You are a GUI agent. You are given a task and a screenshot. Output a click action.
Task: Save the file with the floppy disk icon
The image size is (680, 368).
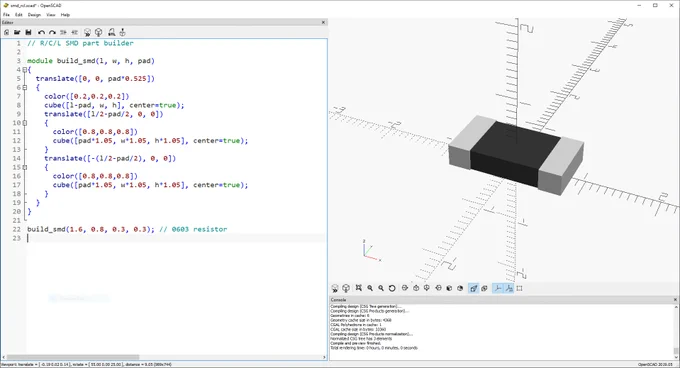coord(29,33)
